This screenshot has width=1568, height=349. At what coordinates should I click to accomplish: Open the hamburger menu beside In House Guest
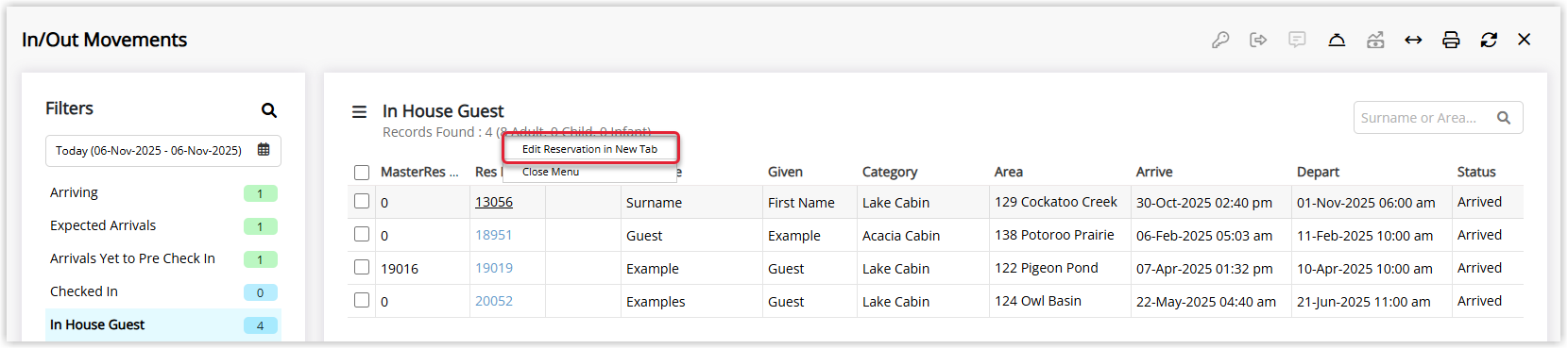[x=359, y=111]
